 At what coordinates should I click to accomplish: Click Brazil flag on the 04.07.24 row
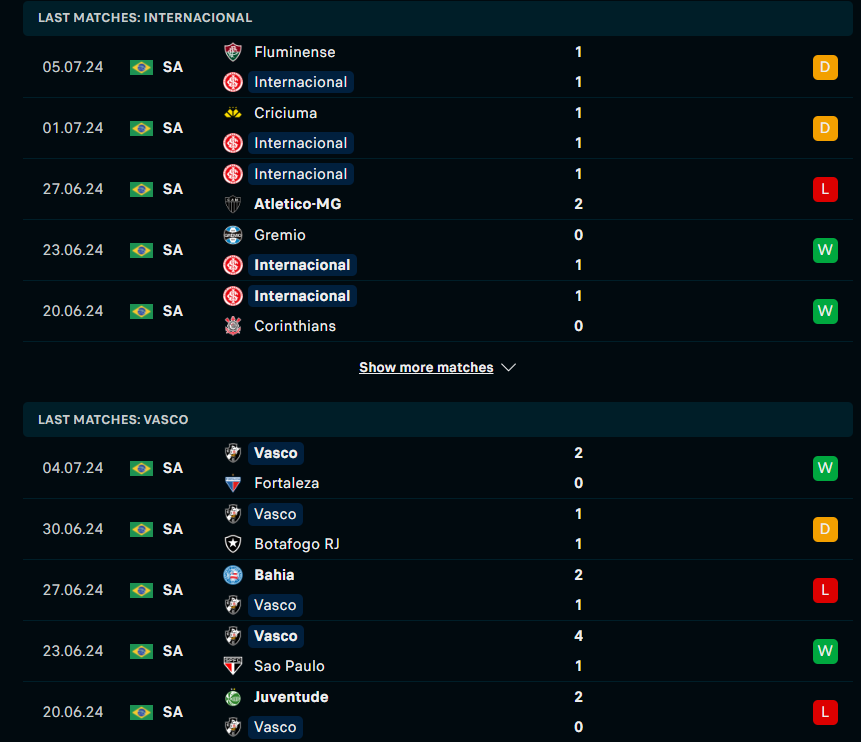(141, 468)
